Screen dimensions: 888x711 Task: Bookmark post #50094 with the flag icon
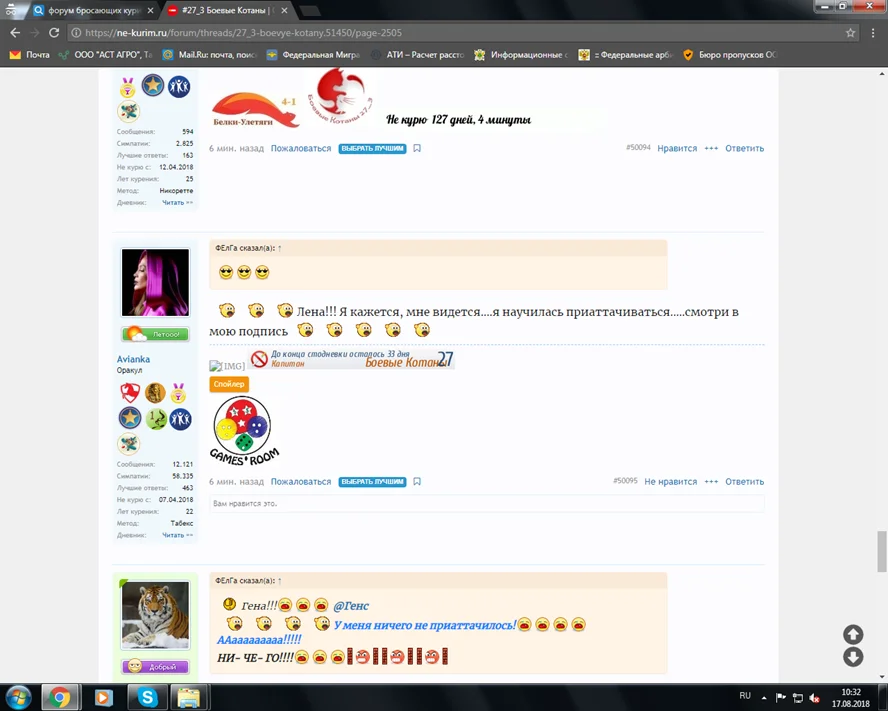coord(417,148)
